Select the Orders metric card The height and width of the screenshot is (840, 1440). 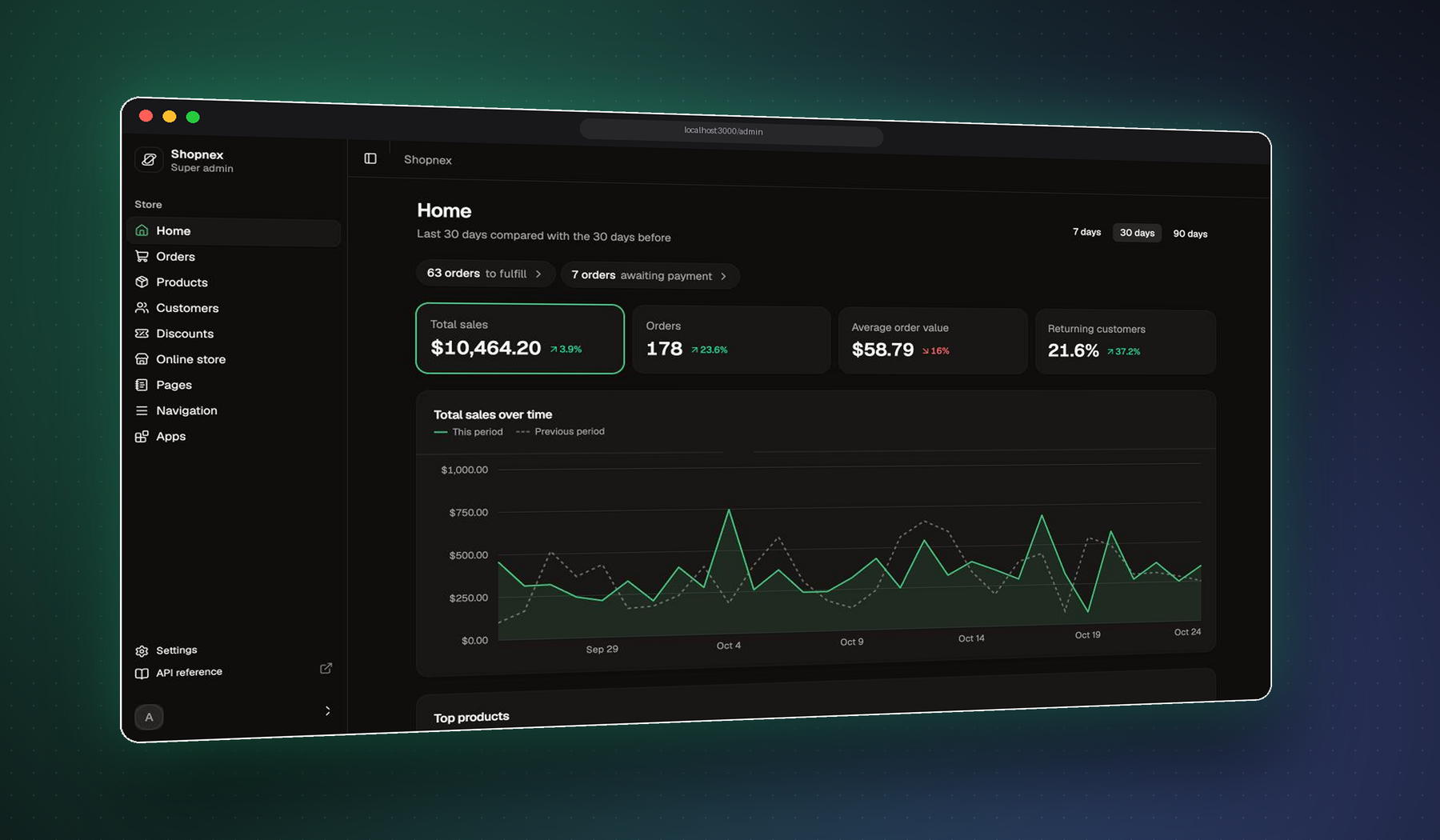[731, 340]
